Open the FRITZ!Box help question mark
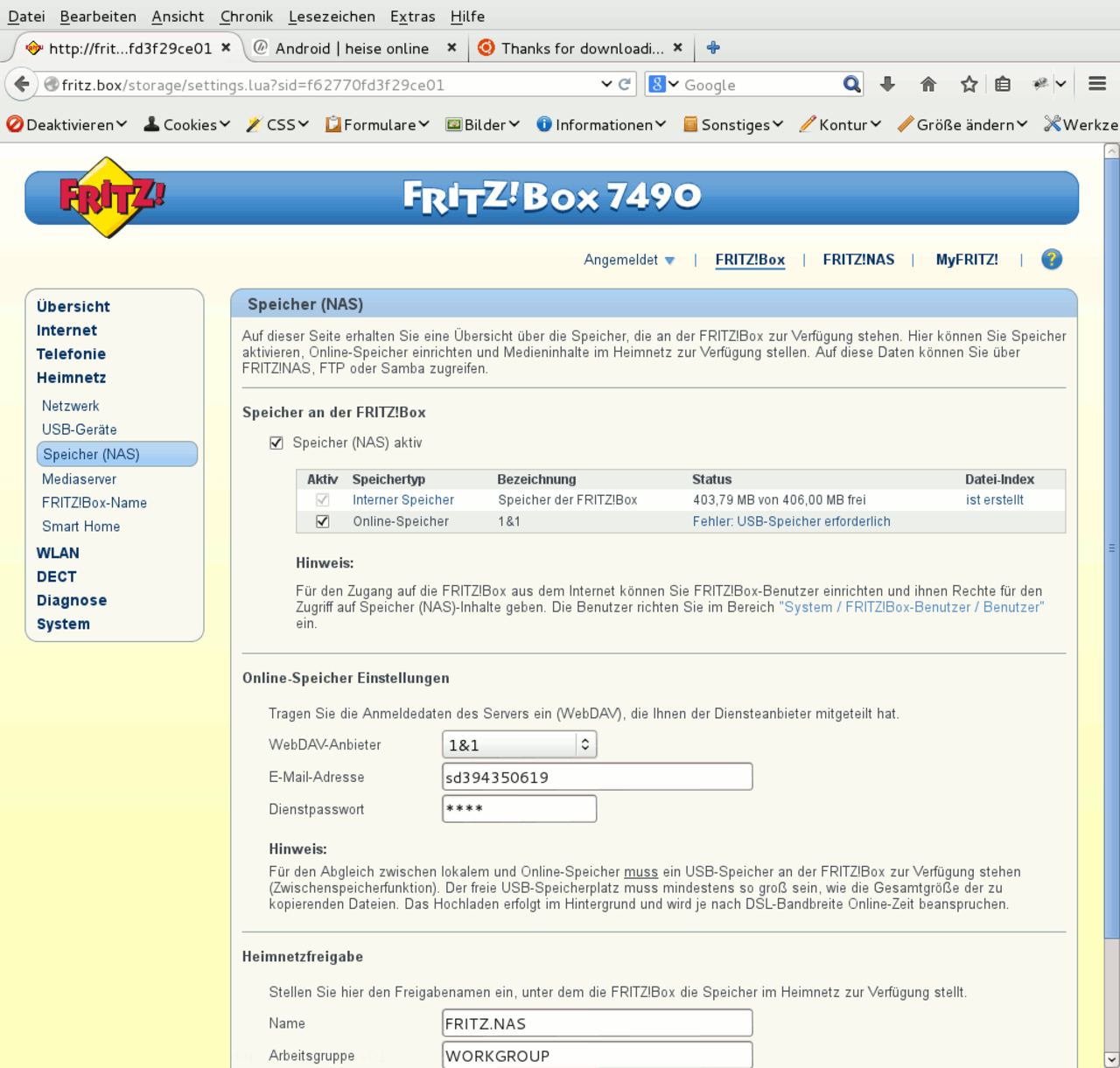 pos(1052,259)
